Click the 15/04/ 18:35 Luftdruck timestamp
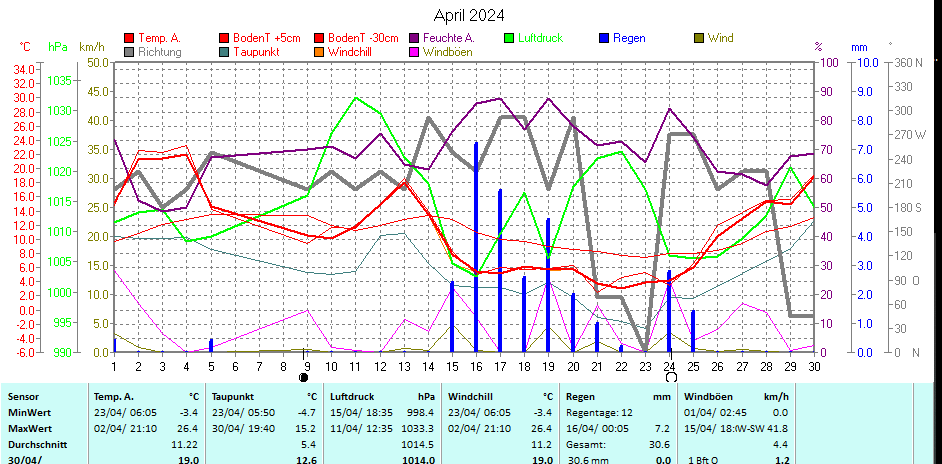Screen dimensions: 942x464 coord(361,413)
